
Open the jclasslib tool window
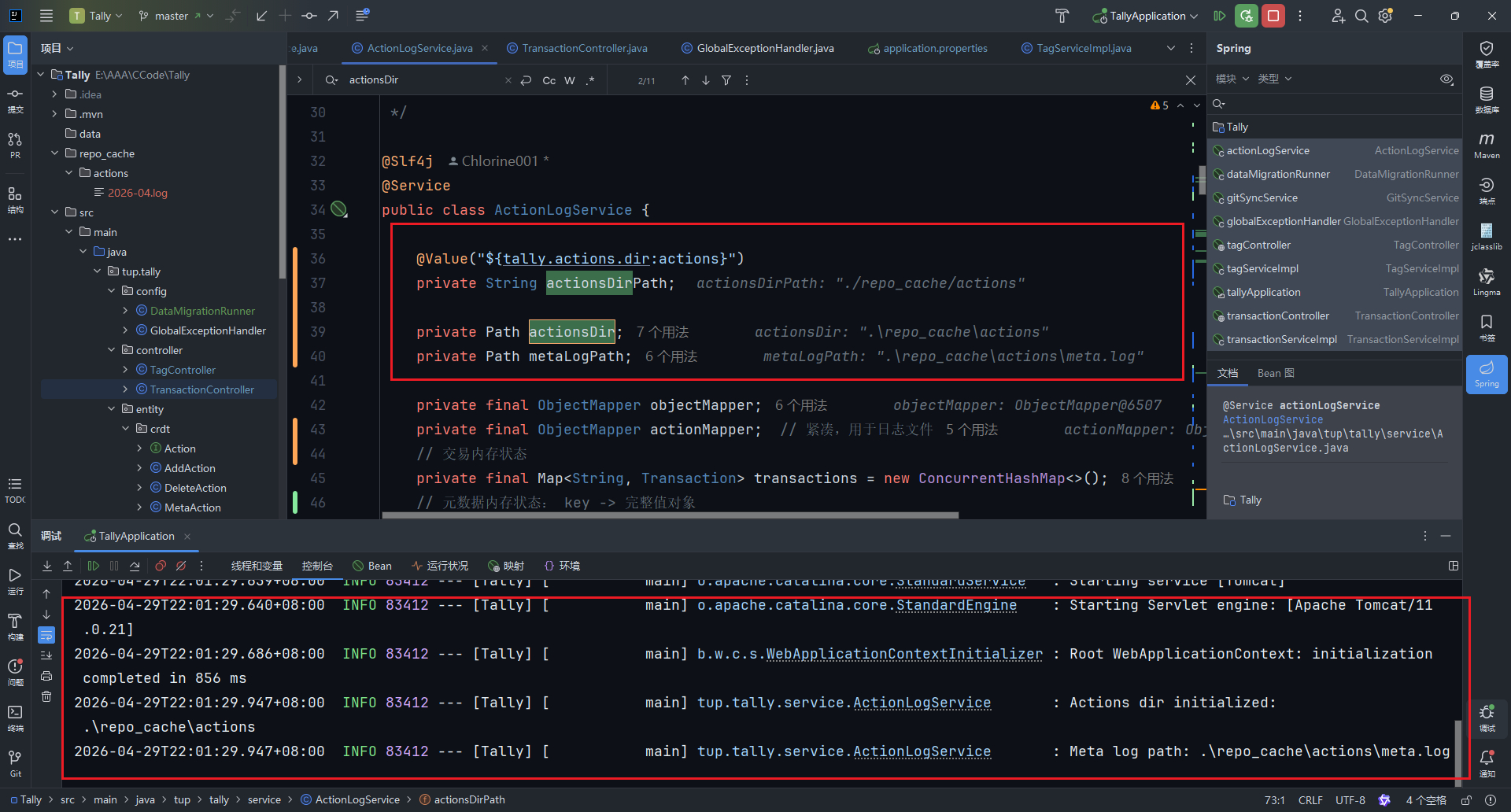[1487, 237]
